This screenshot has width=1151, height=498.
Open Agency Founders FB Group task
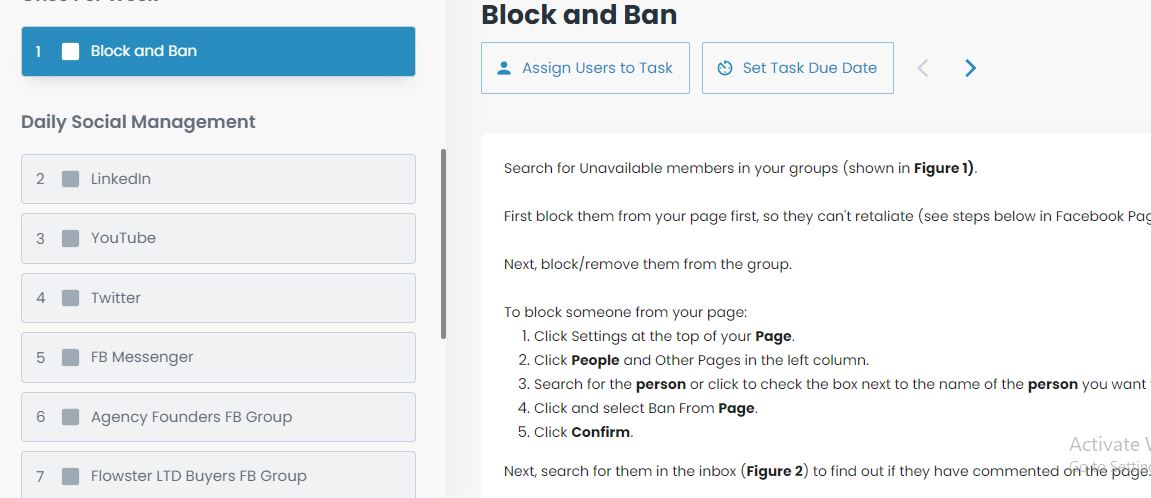(x=218, y=417)
